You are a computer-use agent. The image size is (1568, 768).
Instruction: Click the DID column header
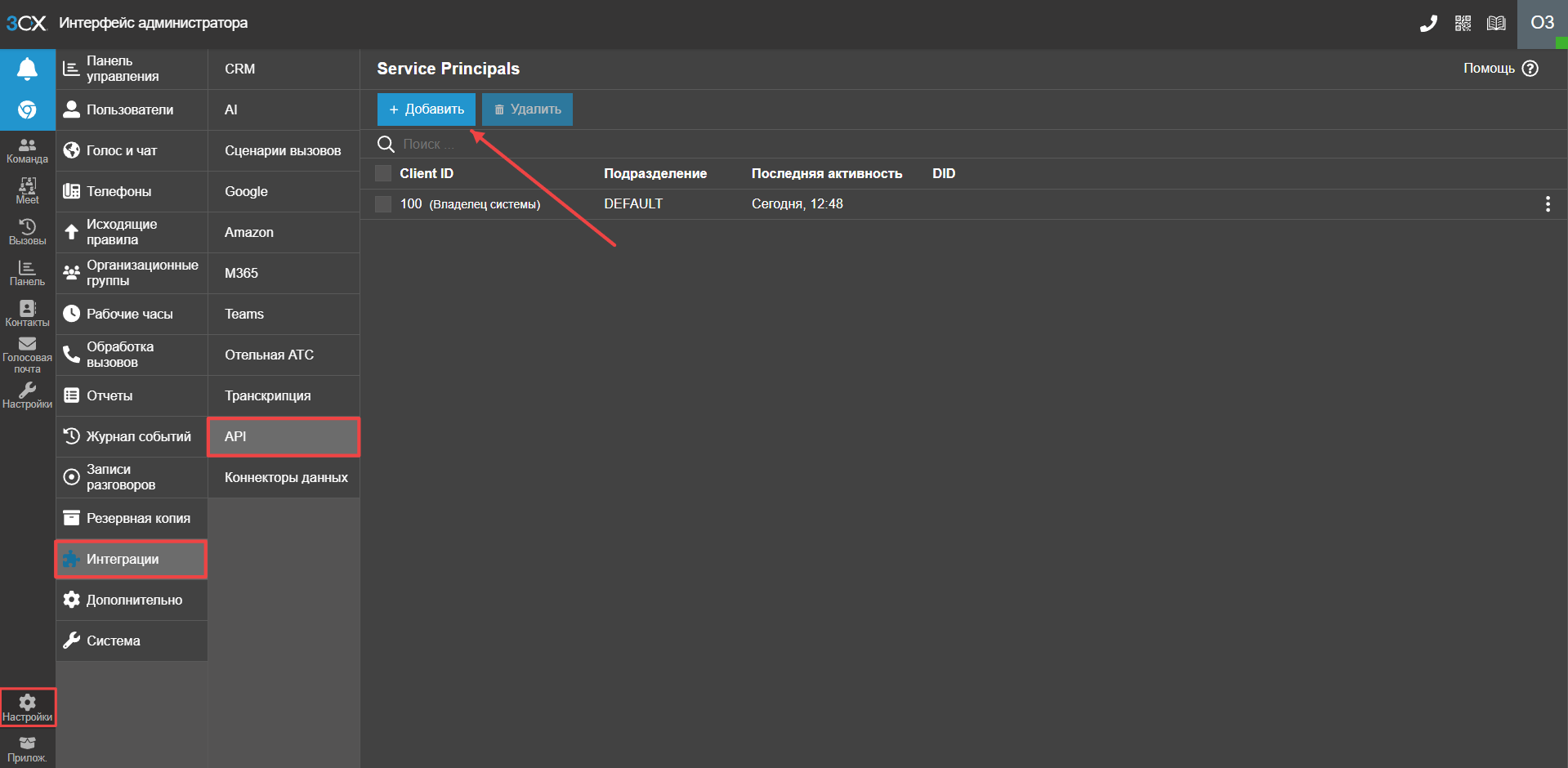(x=944, y=173)
